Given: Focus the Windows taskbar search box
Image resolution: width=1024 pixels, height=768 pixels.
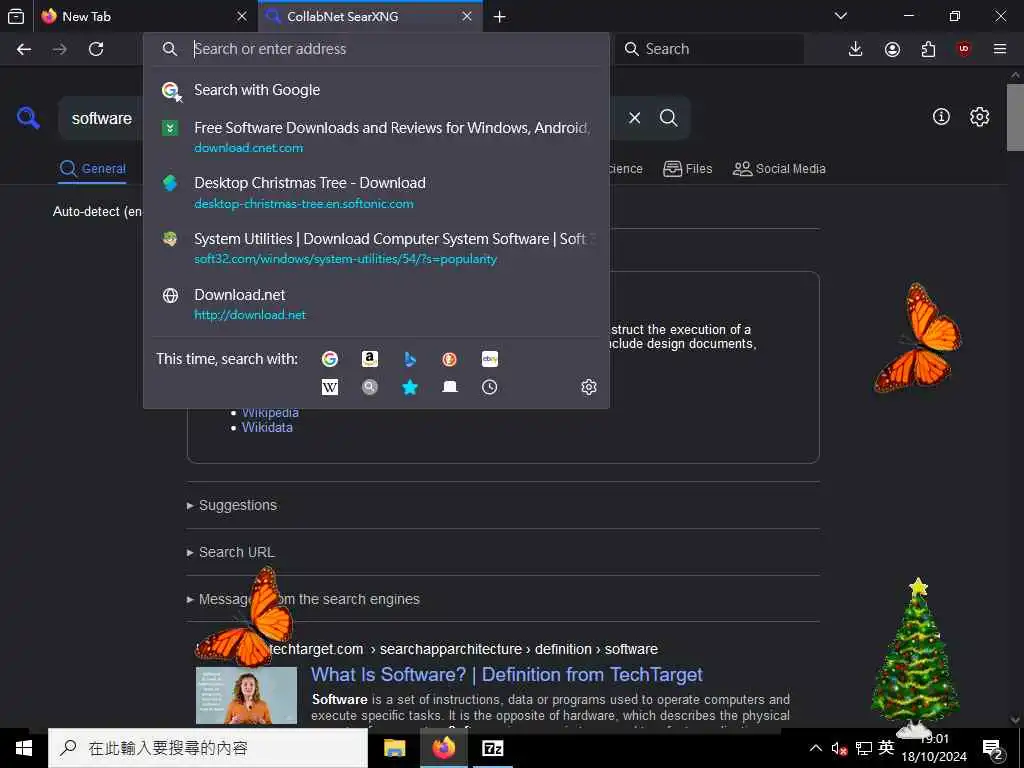Looking at the screenshot, I should tap(208, 748).
